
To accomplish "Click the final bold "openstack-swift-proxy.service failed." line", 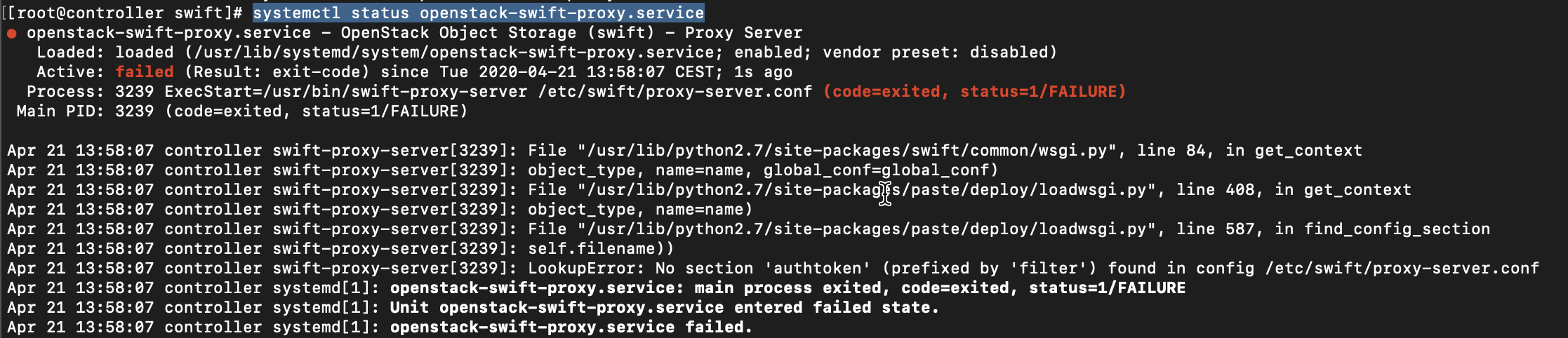I will (571, 327).
